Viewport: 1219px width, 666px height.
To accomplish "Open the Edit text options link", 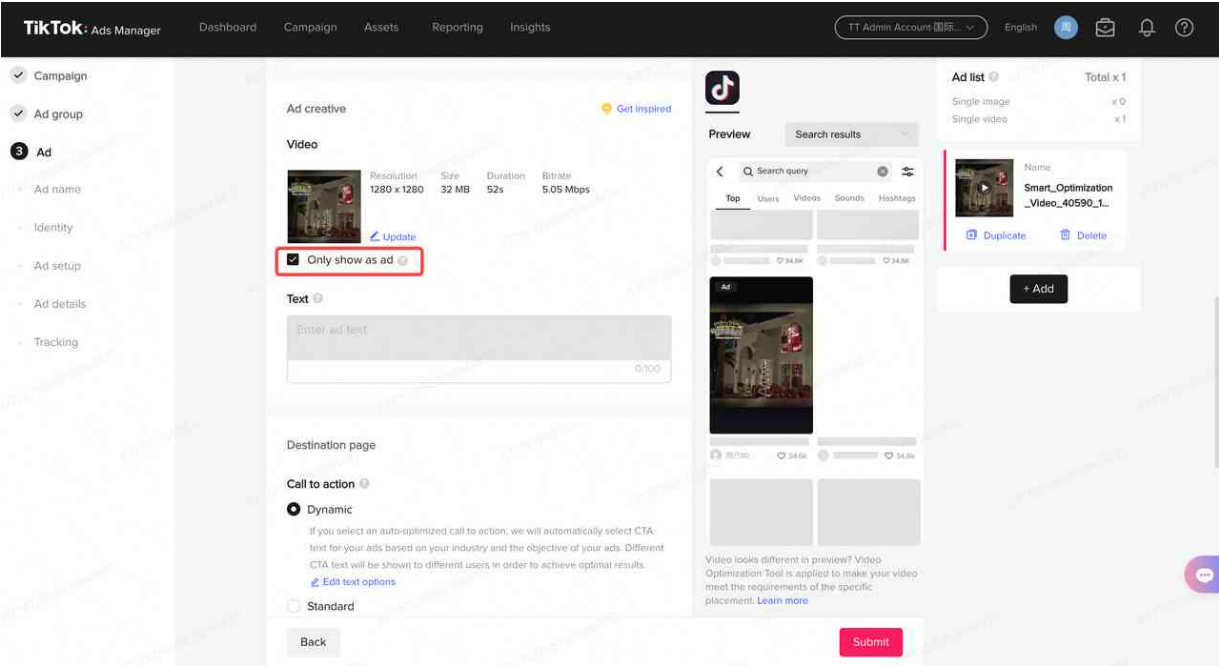I will (359, 582).
